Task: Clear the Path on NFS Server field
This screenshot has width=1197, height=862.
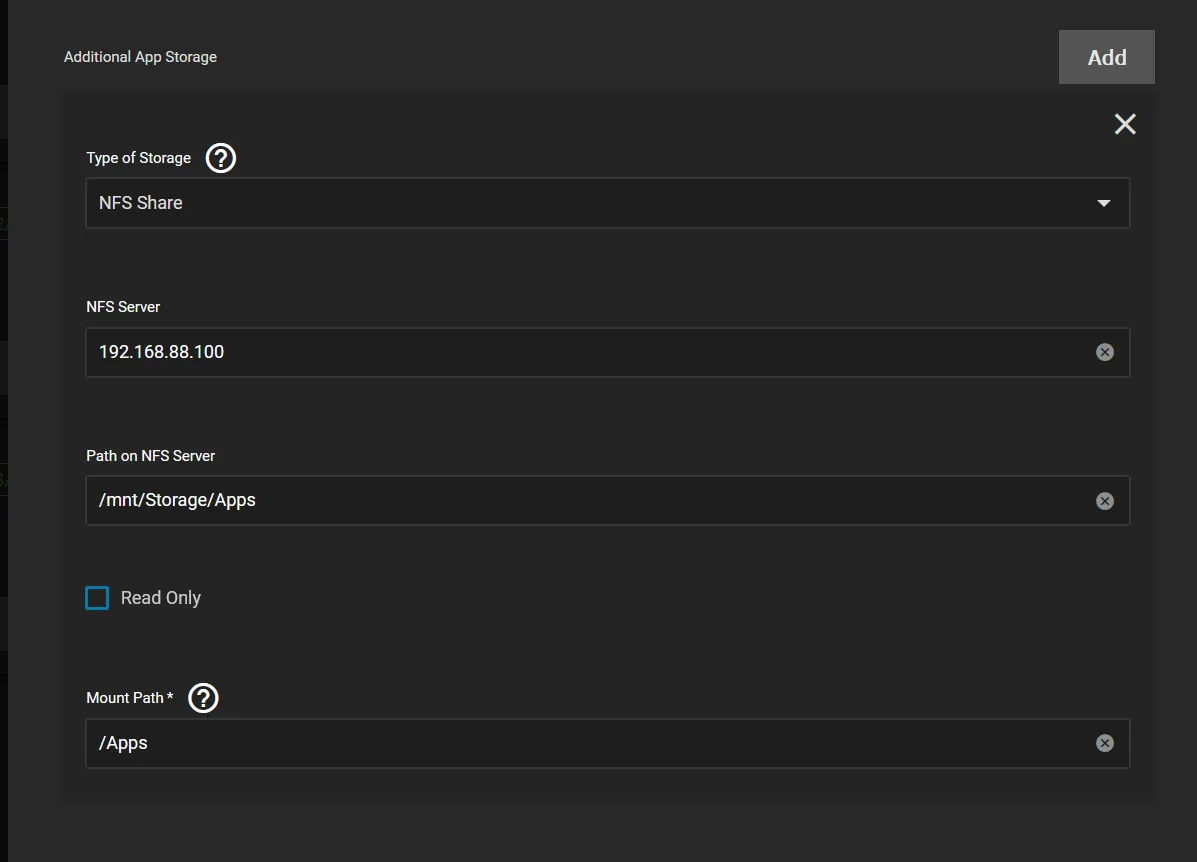Action: point(1104,501)
